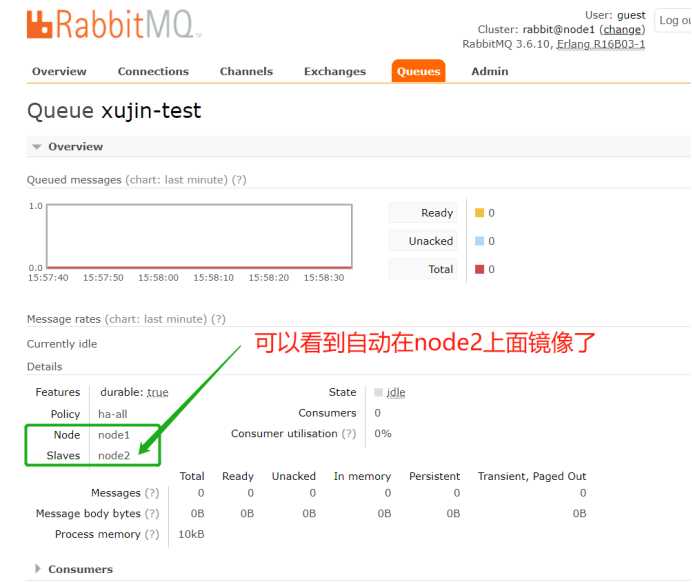
Task: Click the Currently idle status text
Action: [62, 344]
